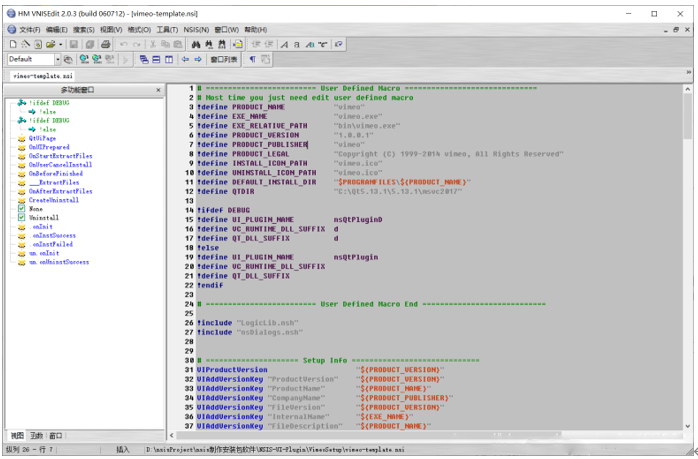Image resolution: width=698 pixels, height=459 pixels.
Task: Expand toolbar overflow chevron at tab bar right
Action: click(x=689, y=72)
